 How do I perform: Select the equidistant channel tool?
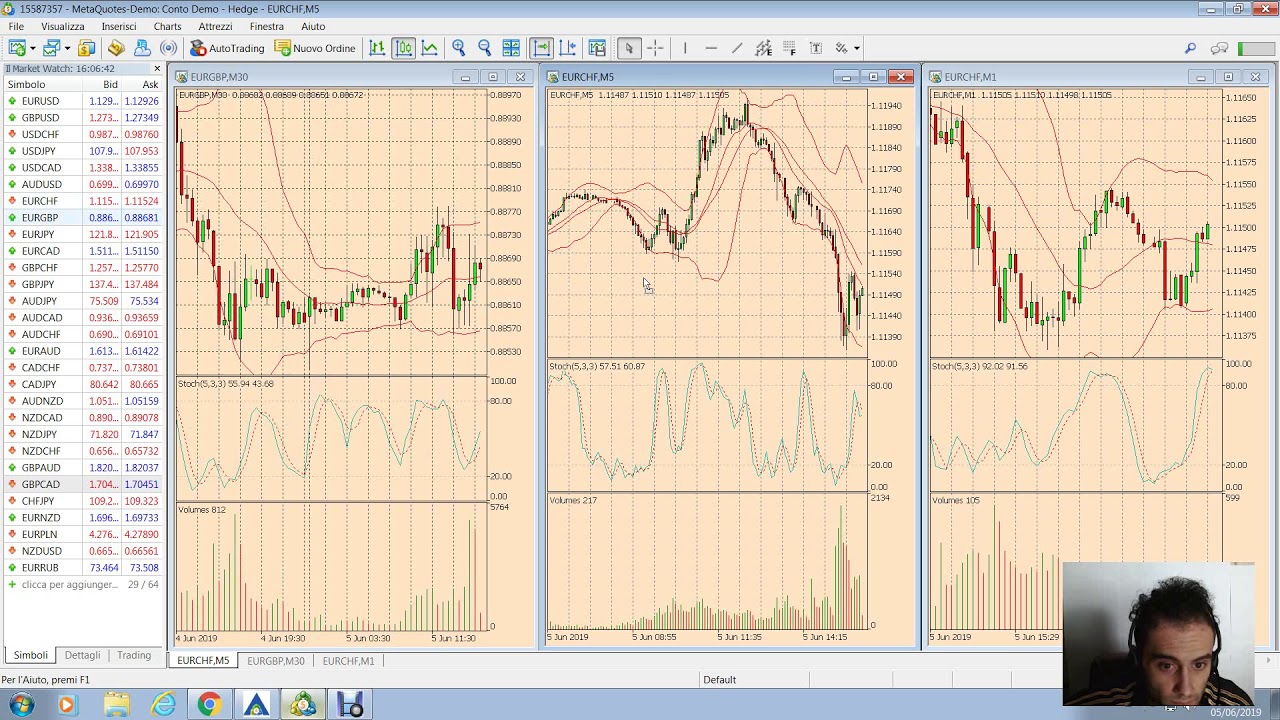pyautogui.click(x=763, y=48)
